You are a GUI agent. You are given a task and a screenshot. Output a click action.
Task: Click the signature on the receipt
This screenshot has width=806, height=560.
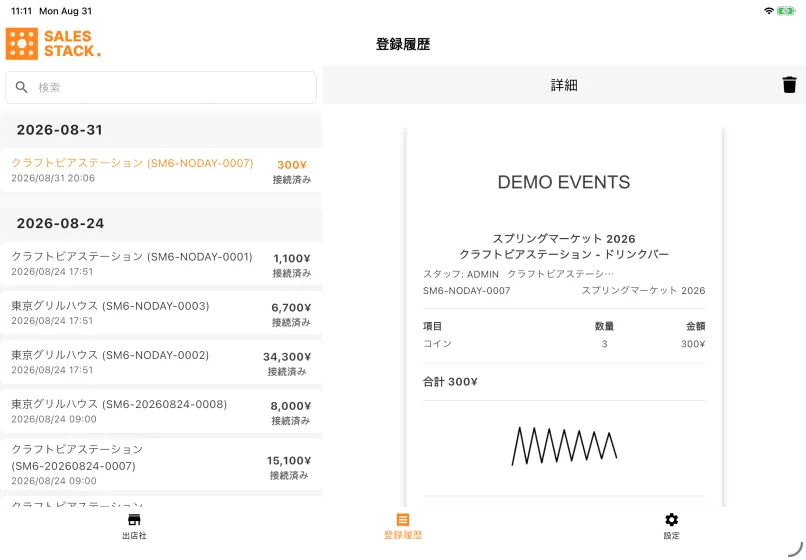(x=564, y=446)
